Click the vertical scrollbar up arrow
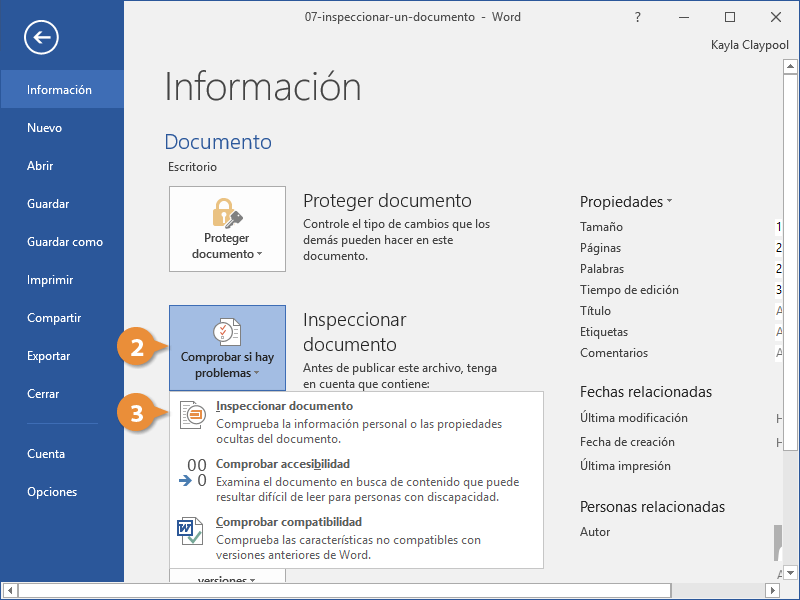The height and width of the screenshot is (600, 800). pyautogui.click(x=790, y=66)
